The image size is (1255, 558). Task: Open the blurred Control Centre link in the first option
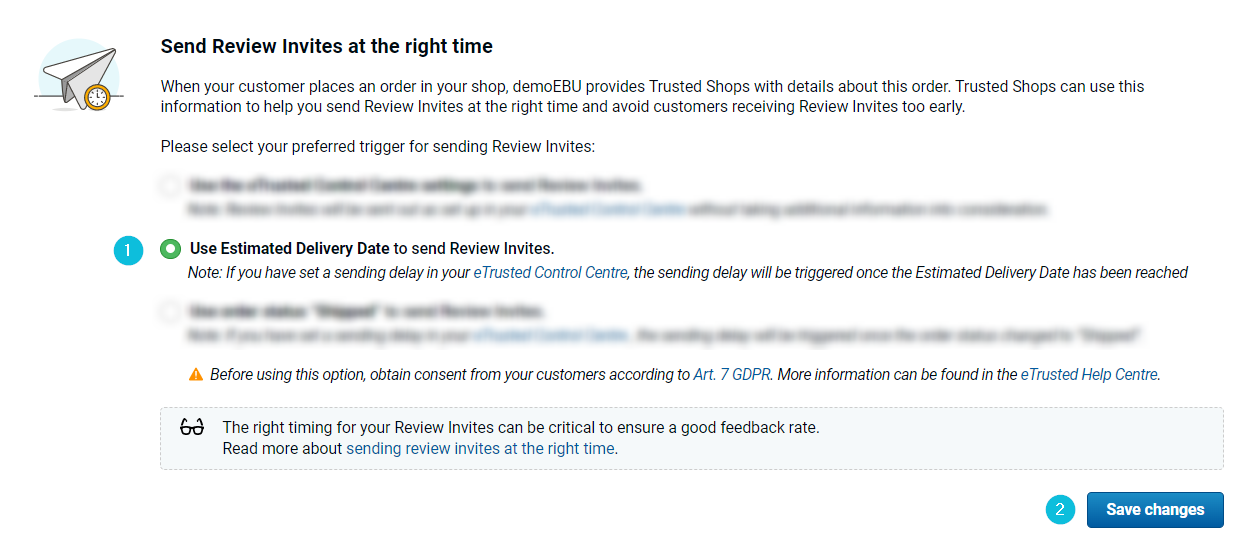(608, 210)
